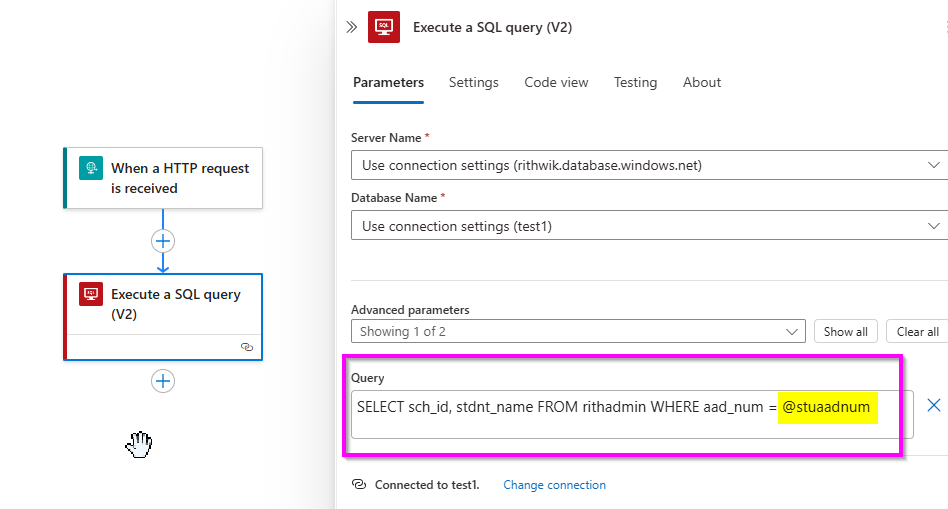Open the Database Name dropdown
948x509 pixels.
(x=650, y=225)
